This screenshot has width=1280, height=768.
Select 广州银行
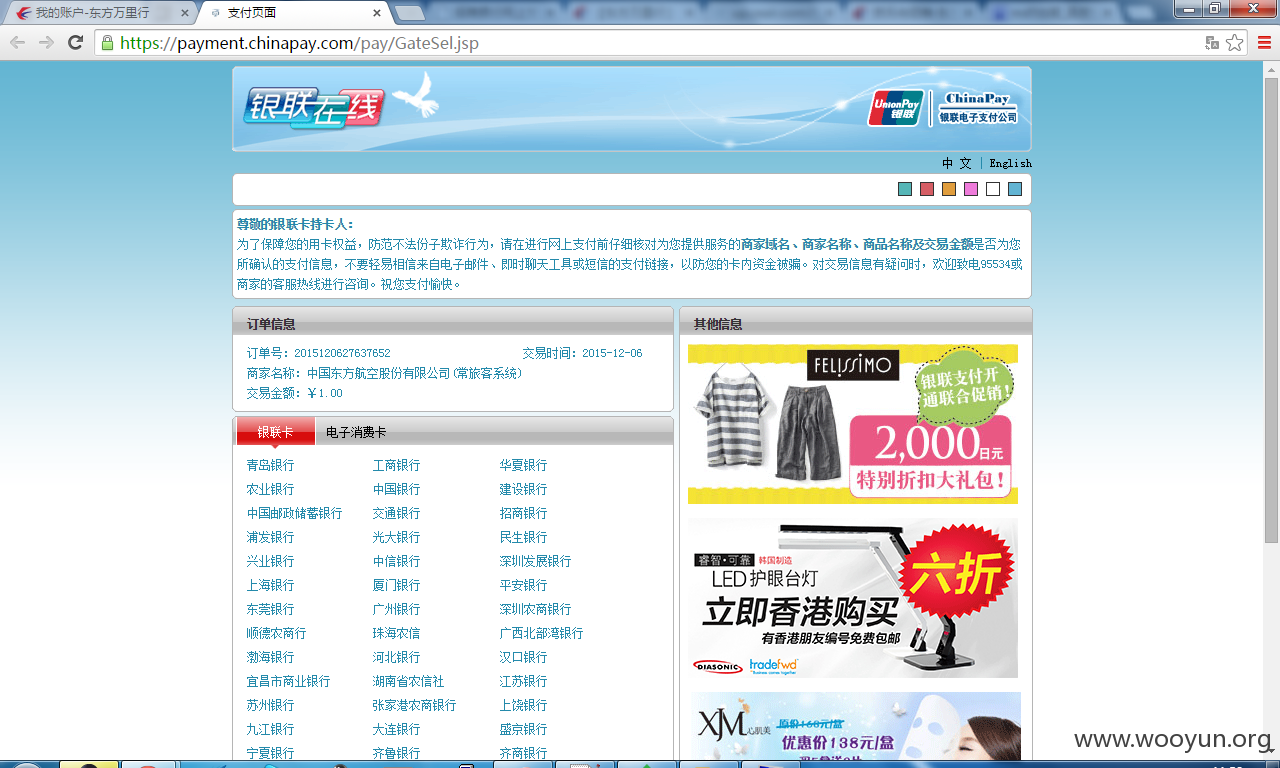pyautogui.click(x=396, y=609)
